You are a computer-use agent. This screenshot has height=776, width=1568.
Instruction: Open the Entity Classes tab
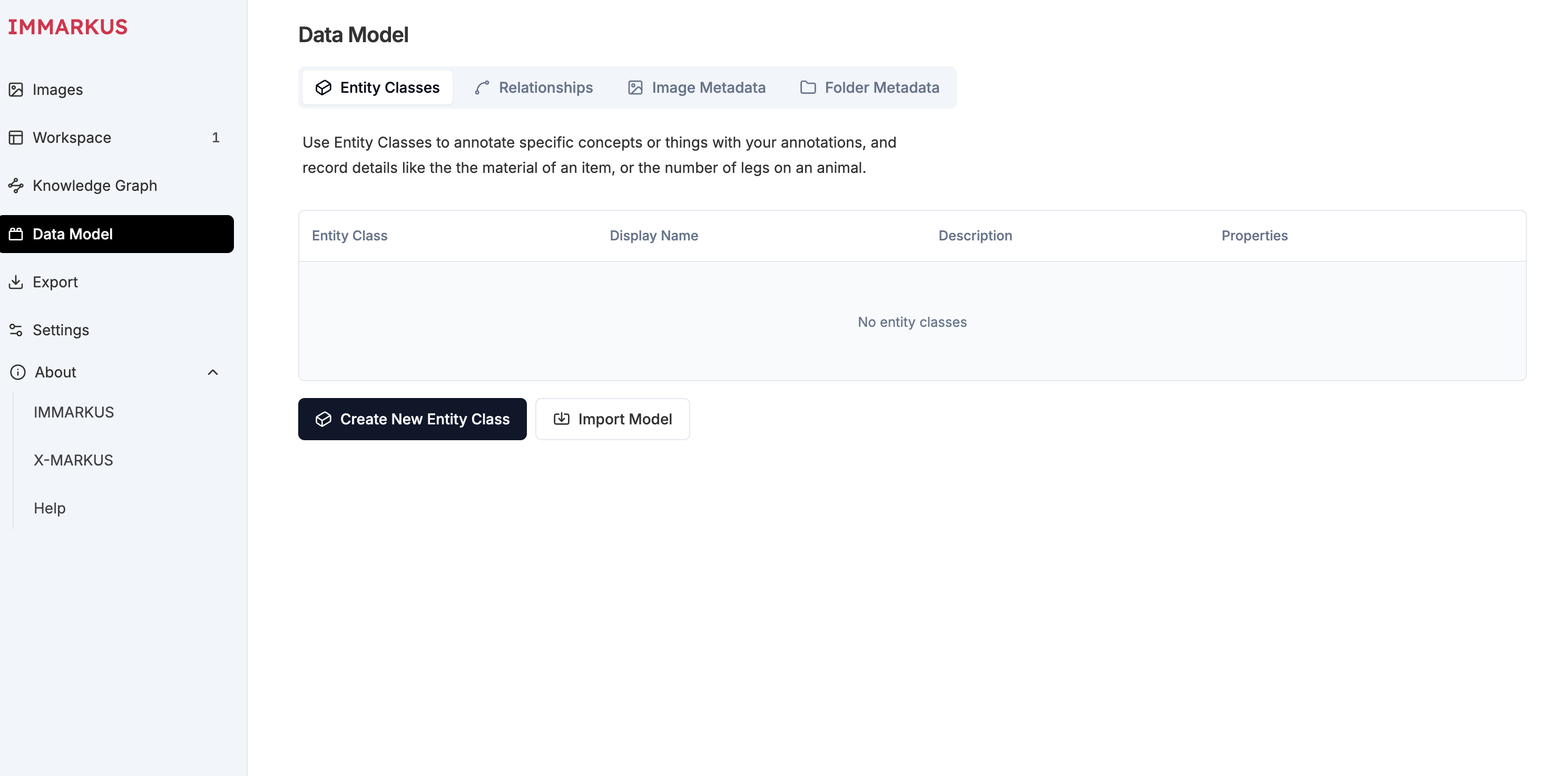click(x=377, y=88)
